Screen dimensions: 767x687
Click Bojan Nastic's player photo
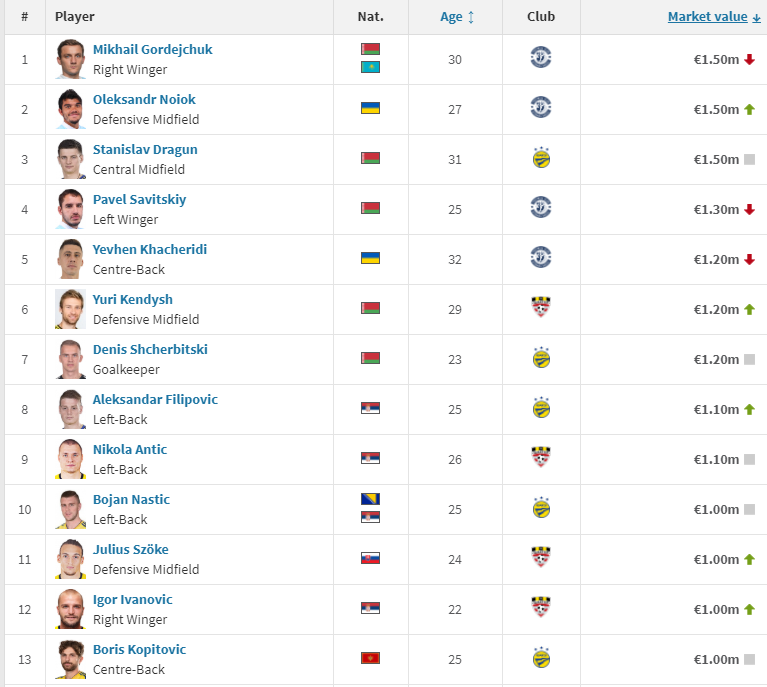point(70,509)
